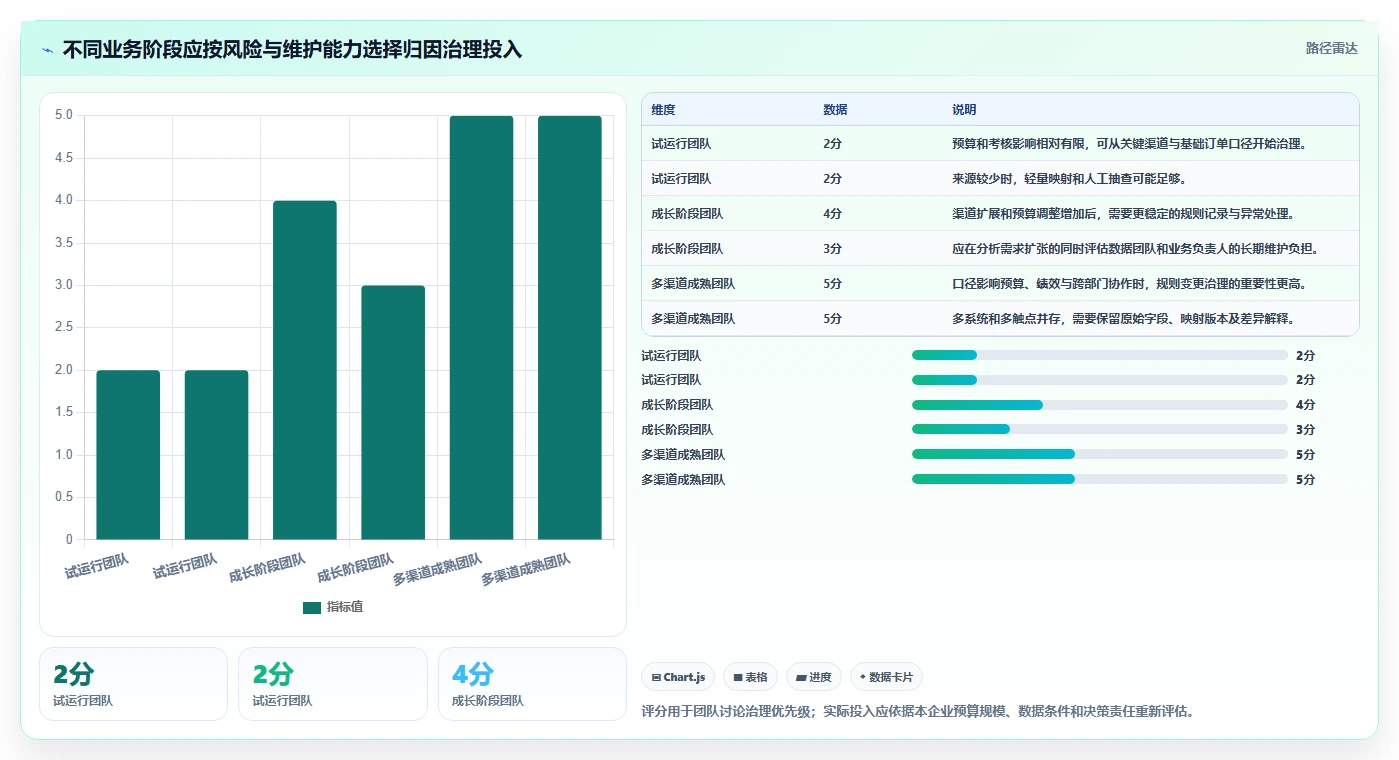Click the lightning icon beside the page title
The height and width of the screenshot is (760, 1399).
(x=48, y=50)
